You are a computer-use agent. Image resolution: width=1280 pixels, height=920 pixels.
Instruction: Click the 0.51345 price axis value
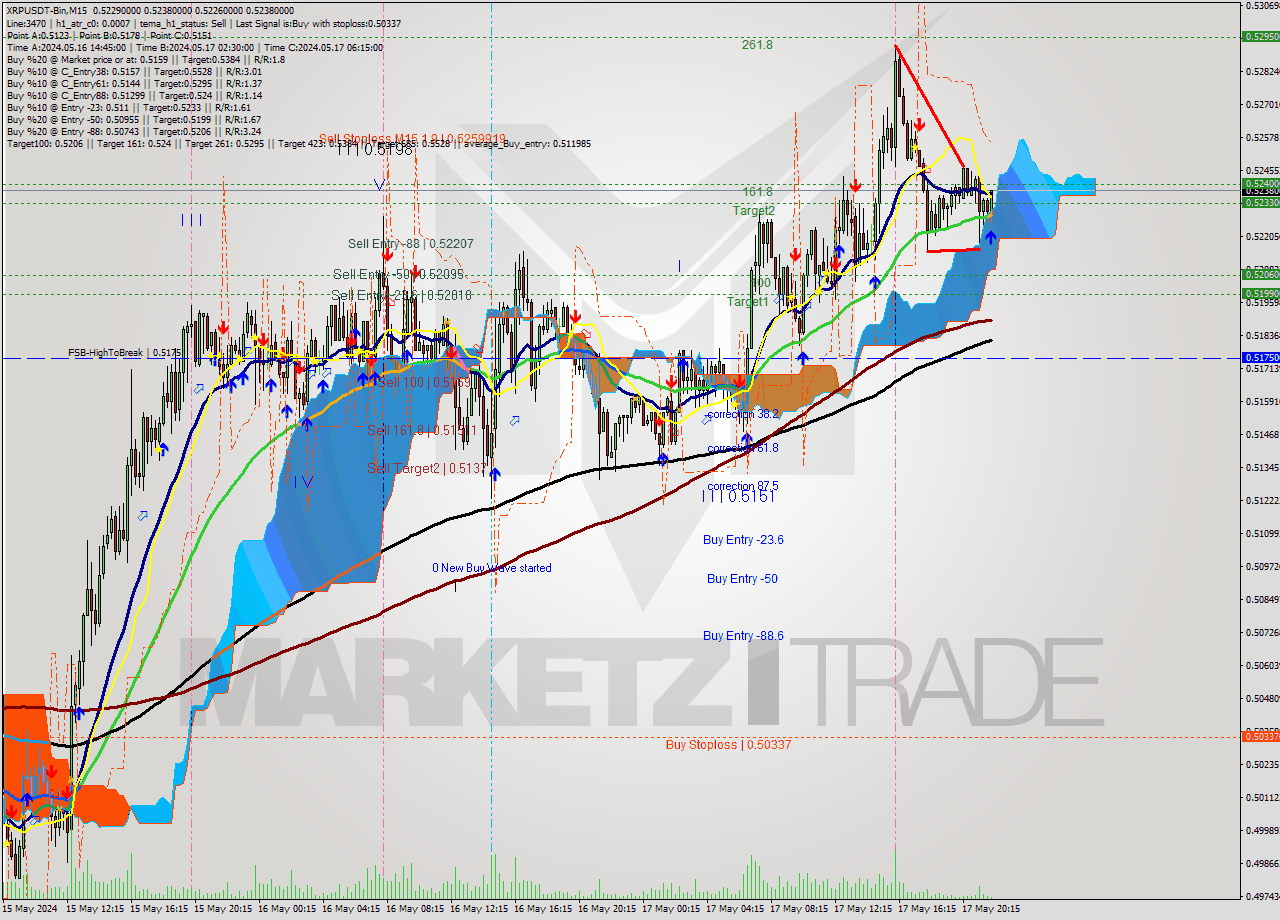click(x=1262, y=468)
